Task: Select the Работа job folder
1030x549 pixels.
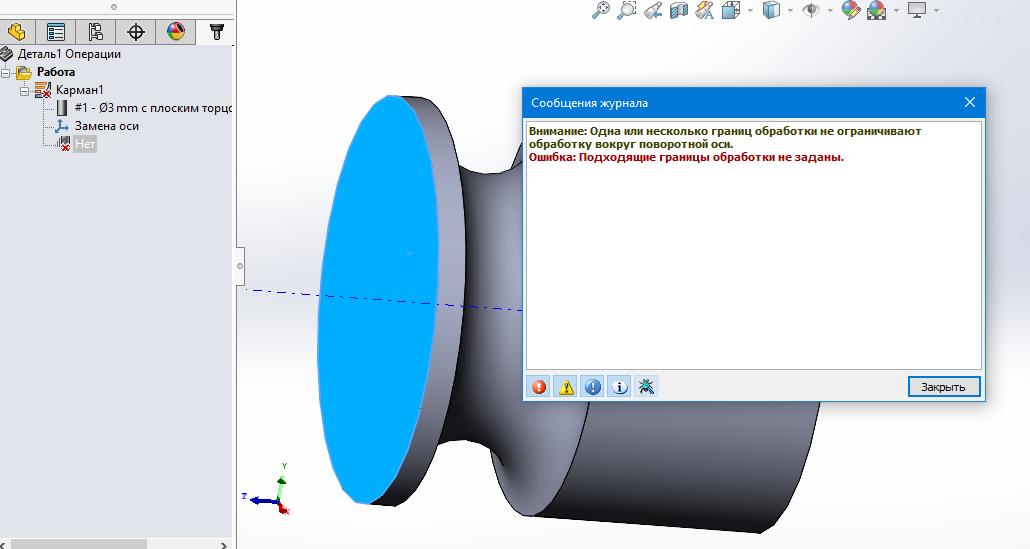Action: (x=55, y=72)
